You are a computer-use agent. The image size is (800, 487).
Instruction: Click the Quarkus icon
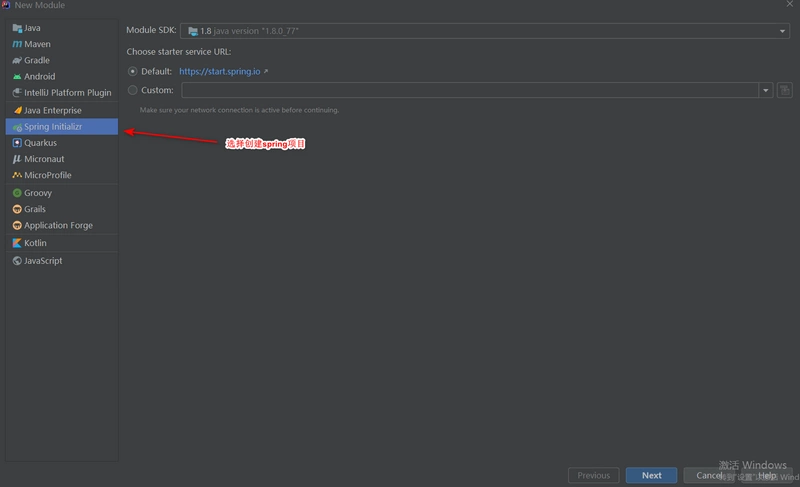(x=17, y=143)
